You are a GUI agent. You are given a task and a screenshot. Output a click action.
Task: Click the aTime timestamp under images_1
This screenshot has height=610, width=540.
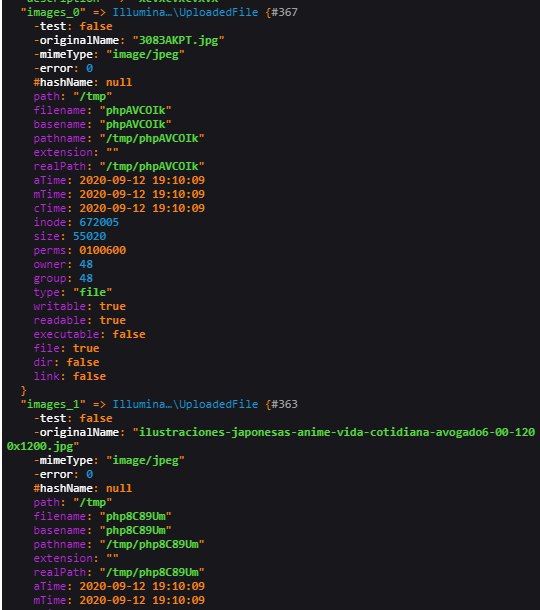(142, 587)
